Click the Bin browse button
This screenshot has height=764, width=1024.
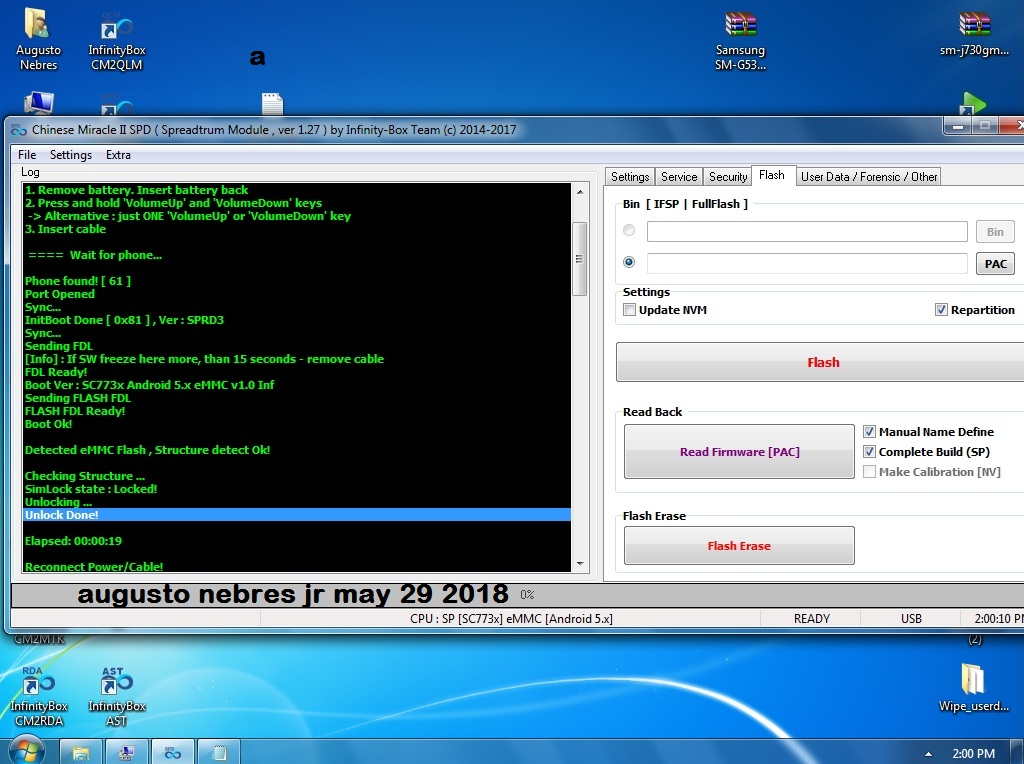click(x=995, y=231)
